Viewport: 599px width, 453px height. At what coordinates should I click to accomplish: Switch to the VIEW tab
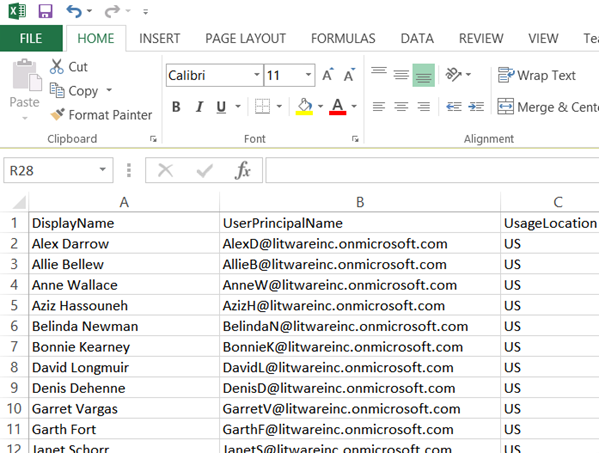click(543, 38)
